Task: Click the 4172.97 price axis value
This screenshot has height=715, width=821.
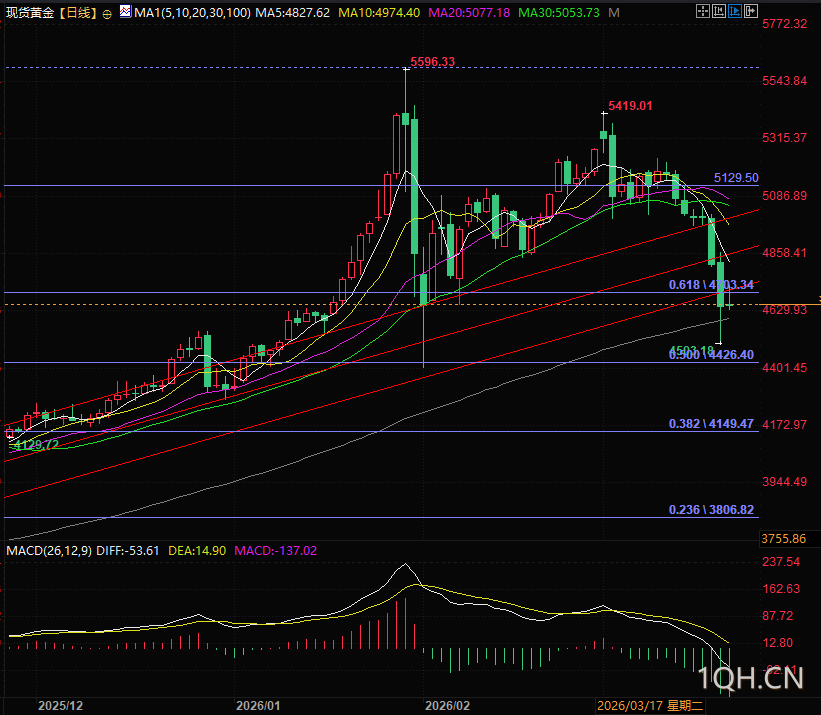Action: (784, 424)
